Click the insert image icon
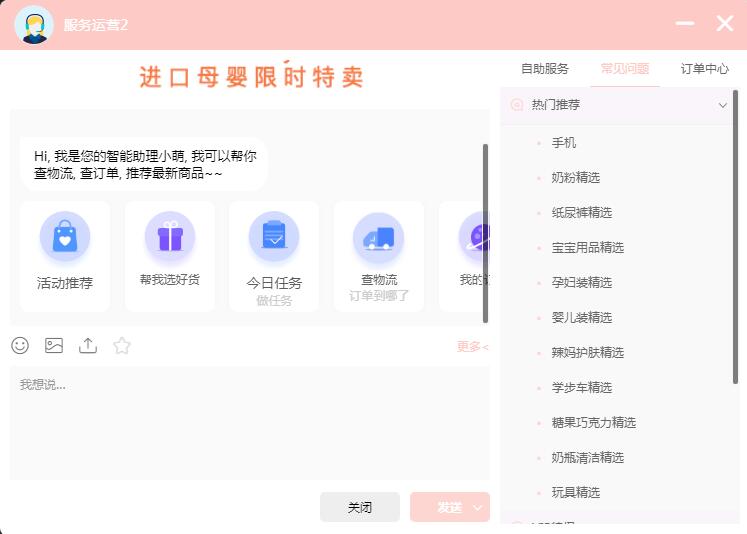This screenshot has height=534, width=747. (x=54, y=345)
